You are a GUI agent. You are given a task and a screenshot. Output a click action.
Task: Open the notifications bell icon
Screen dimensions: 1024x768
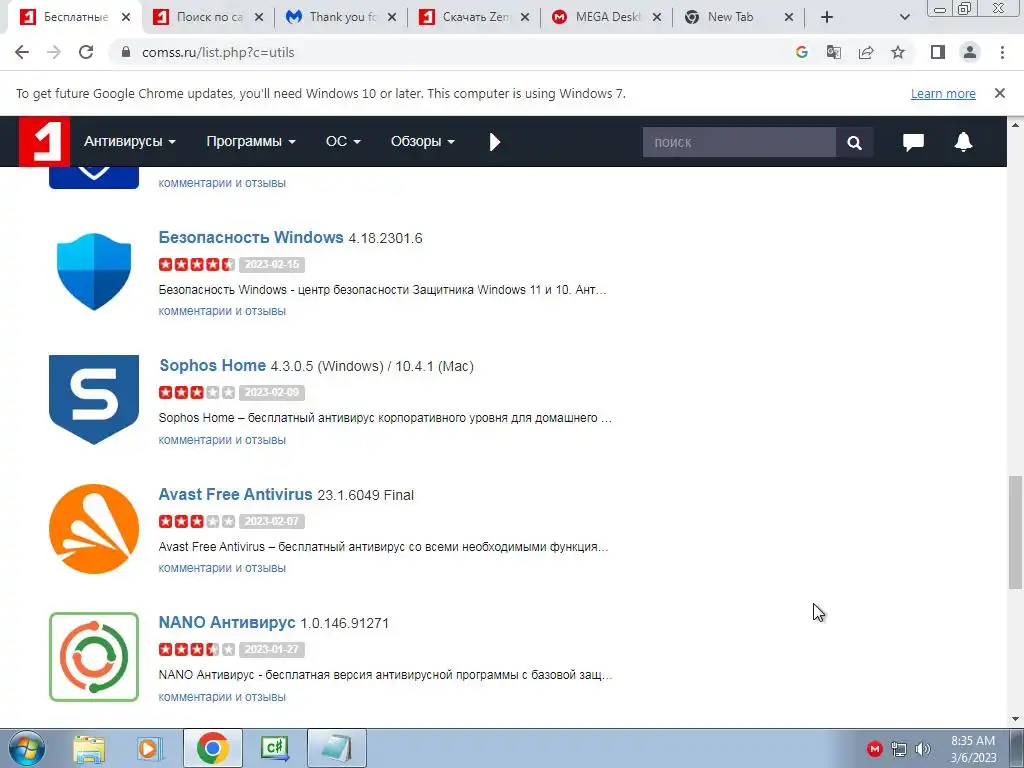(x=963, y=142)
